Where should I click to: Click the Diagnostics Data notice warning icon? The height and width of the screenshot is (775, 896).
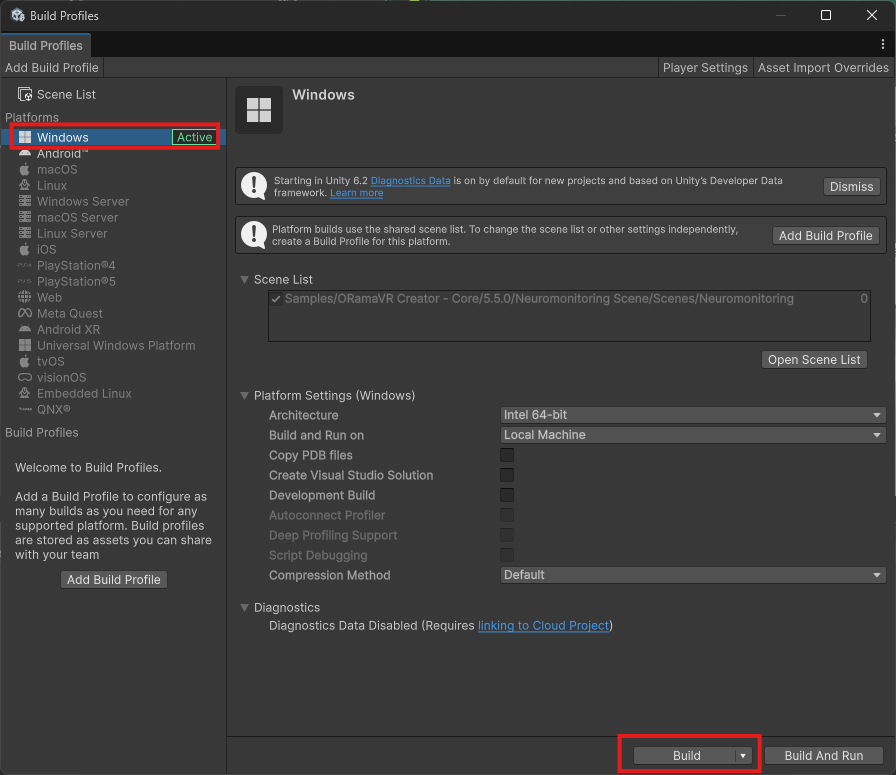click(x=254, y=186)
